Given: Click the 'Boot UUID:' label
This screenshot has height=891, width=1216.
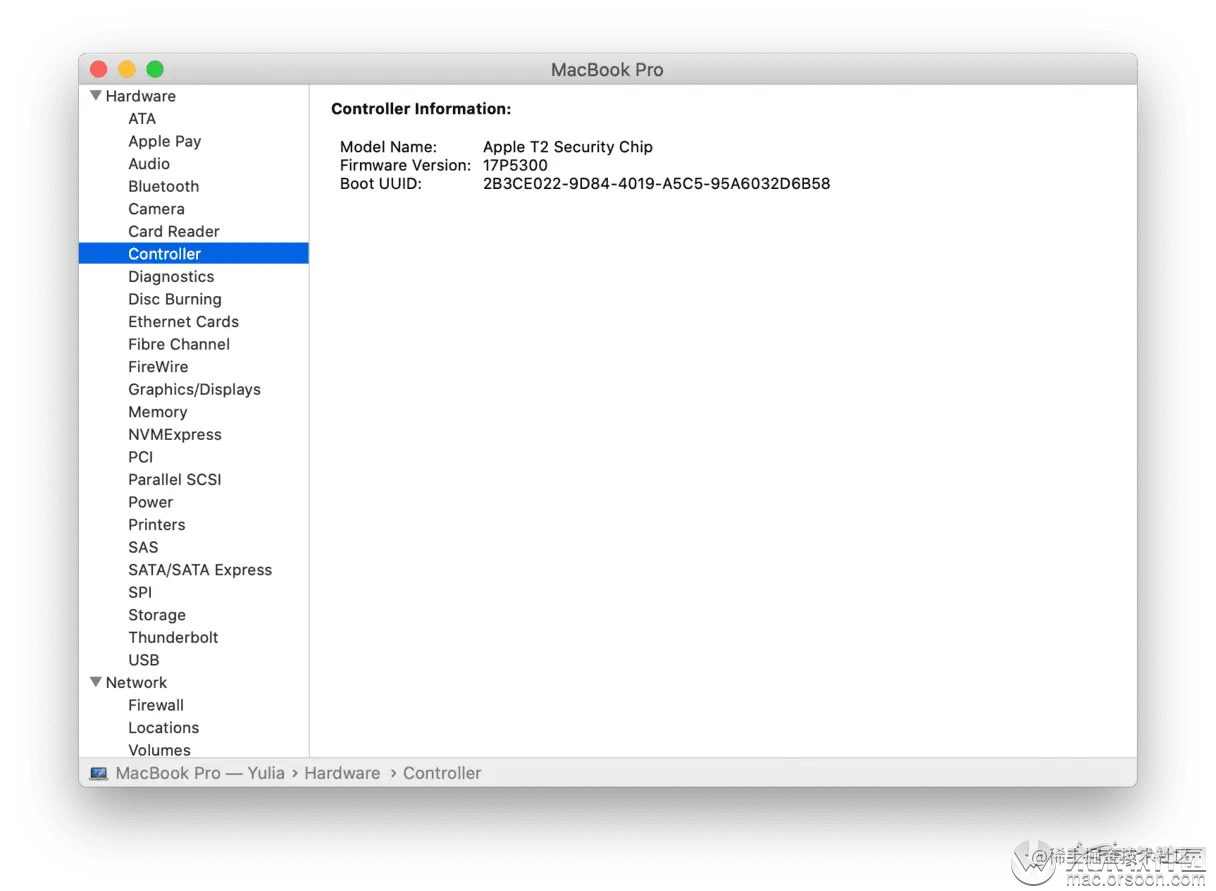Looking at the screenshot, I should (x=380, y=184).
